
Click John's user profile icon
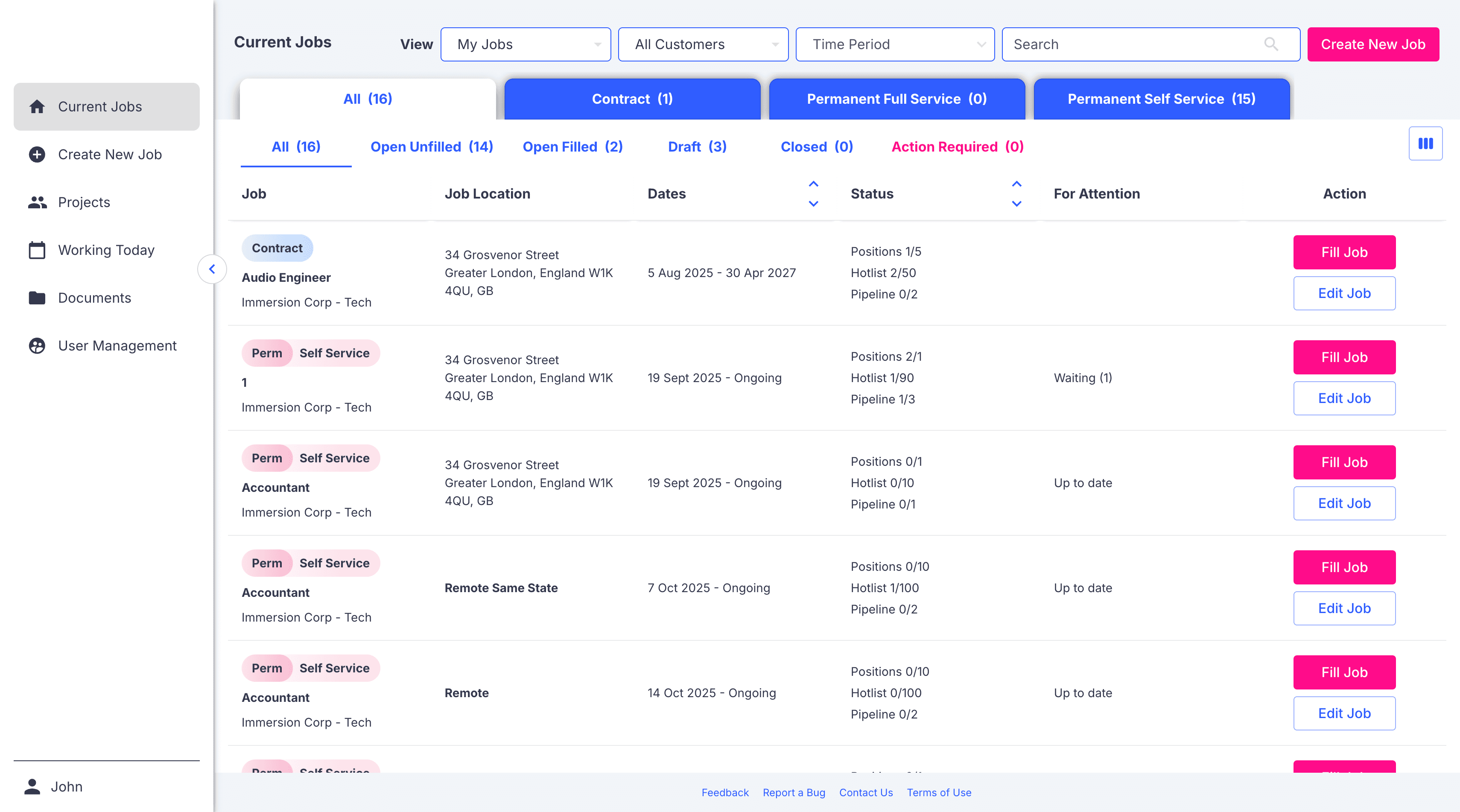coord(32,786)
